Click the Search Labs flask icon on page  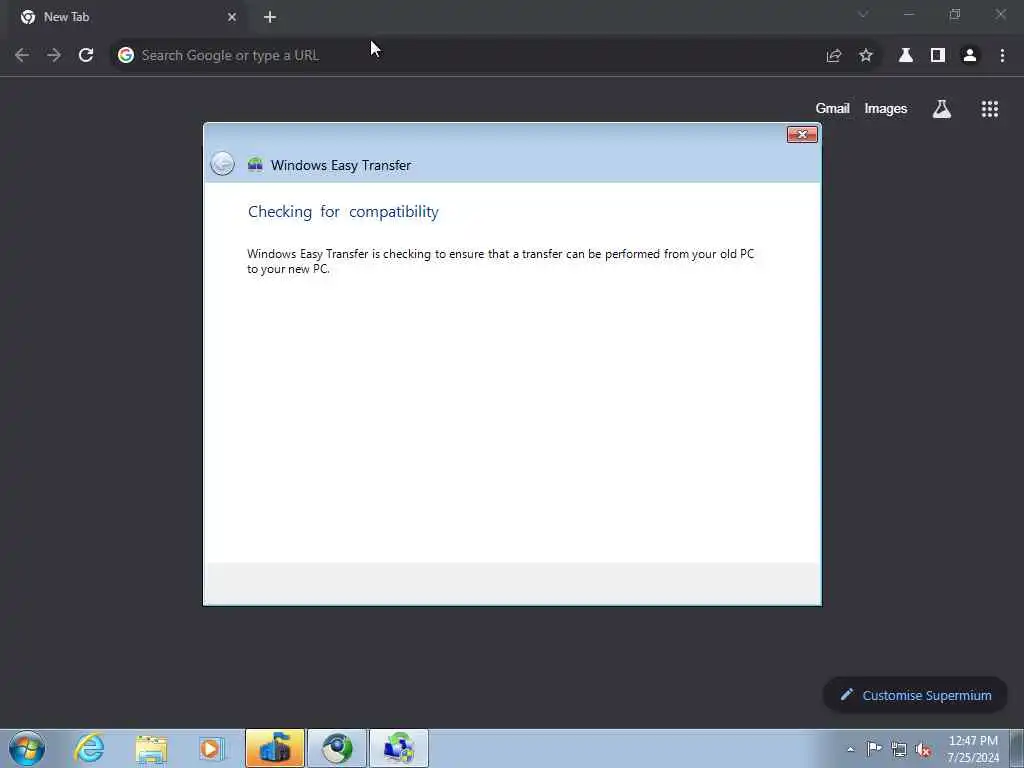click(x=942, y=109)
